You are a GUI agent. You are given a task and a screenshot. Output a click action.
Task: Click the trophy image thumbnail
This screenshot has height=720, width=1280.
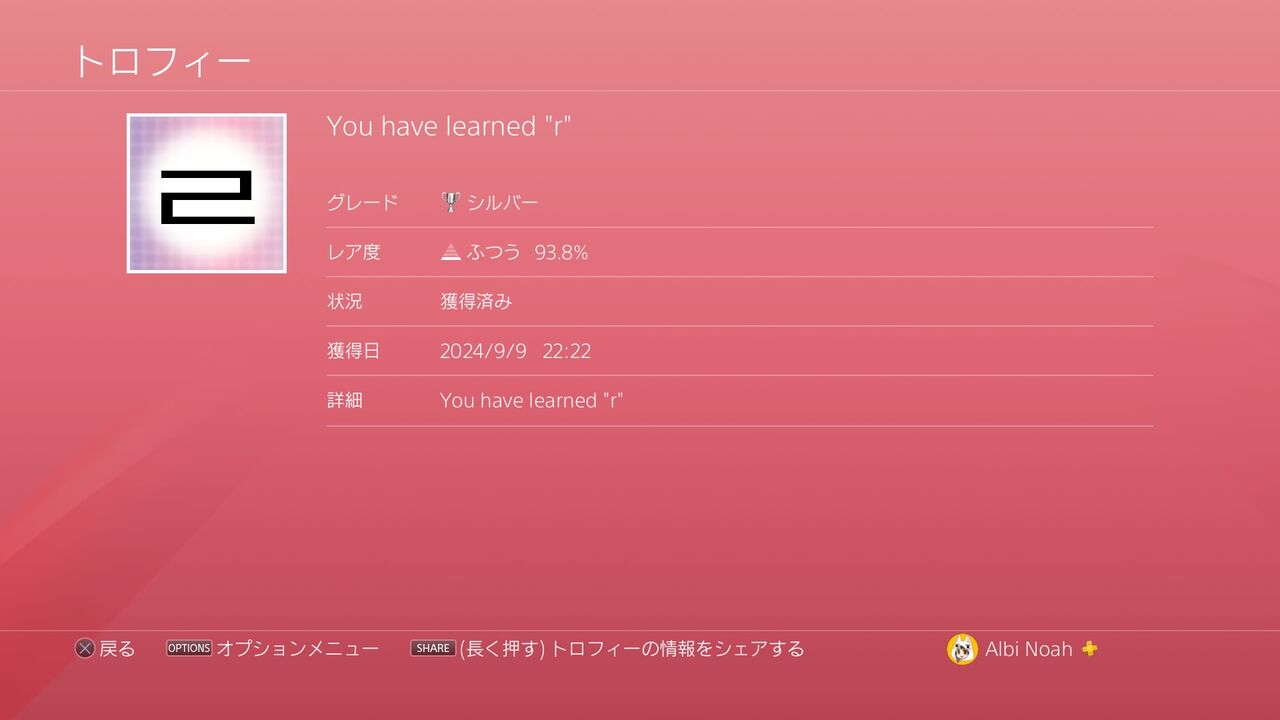(x=206, y=193)
